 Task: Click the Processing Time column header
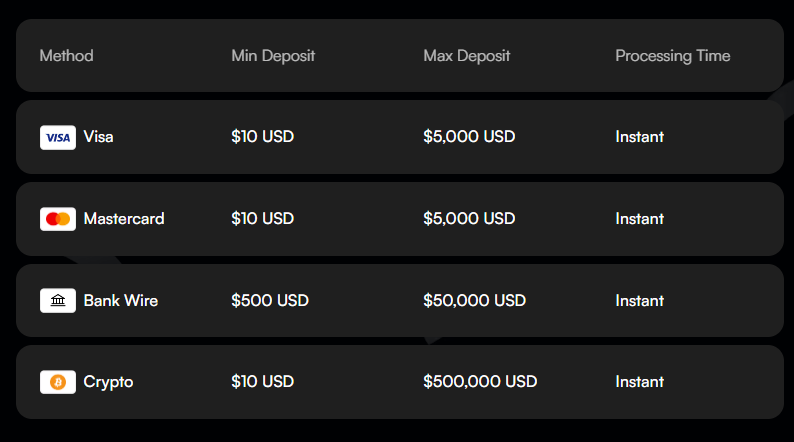pyautogui.click(x=672, y=56)
